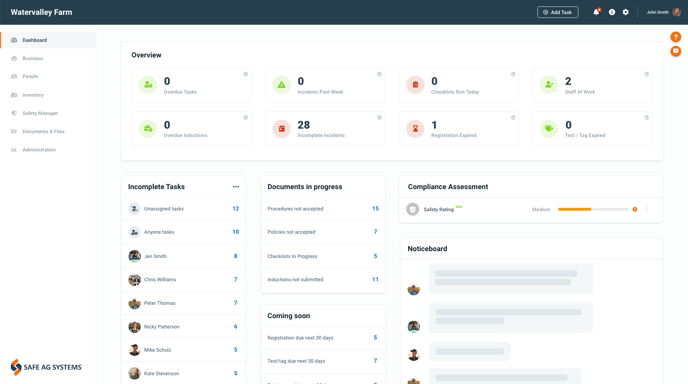The width and height of the screenshot is (688, 384).
Task: Click the Registration Expired hourglass icon
Action: (415, 129)
